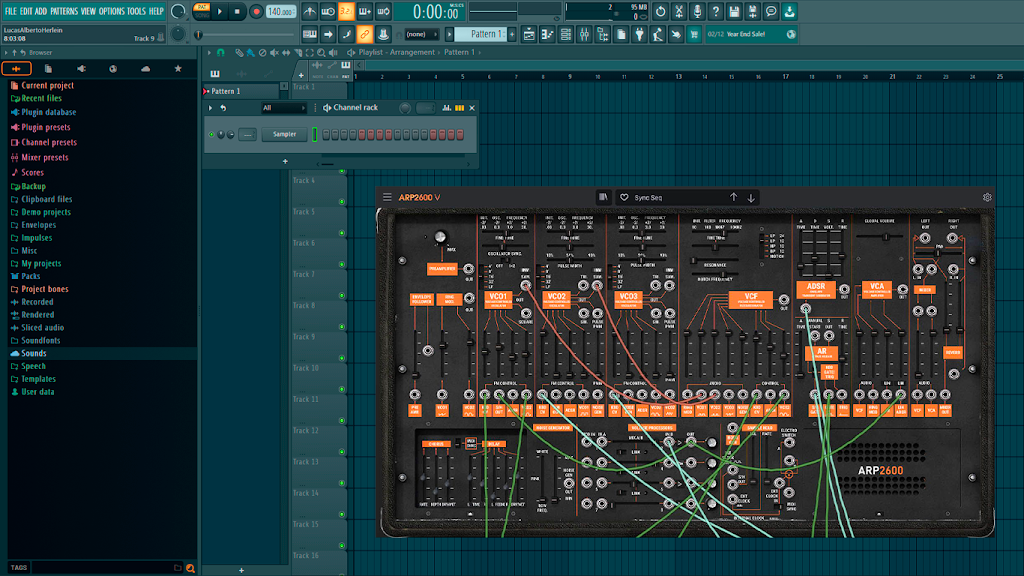Viewport: 1024px width, 576px height.
Task: Enable the 3.2.1 wait-for-input toggle
Action: coord(346,11)
